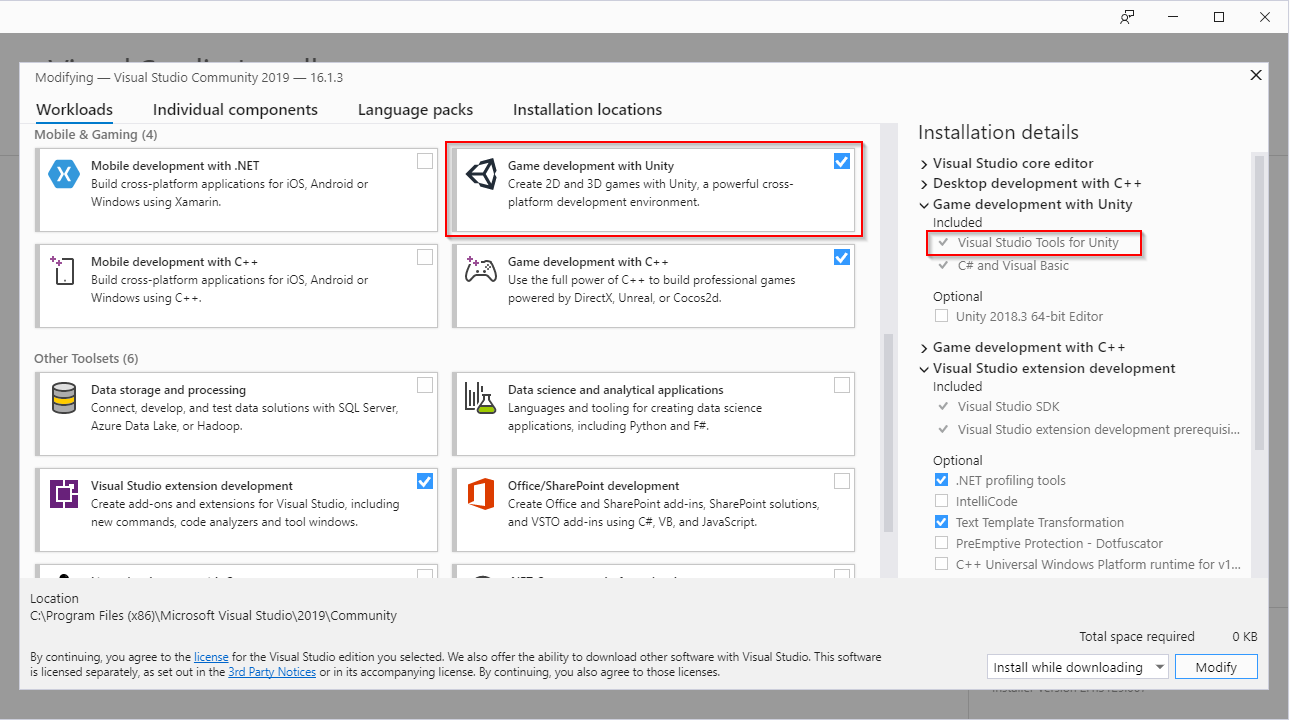Click the Data storage database icon
The height and width of the screenshot is (720, 1290).
pos(64,398)
